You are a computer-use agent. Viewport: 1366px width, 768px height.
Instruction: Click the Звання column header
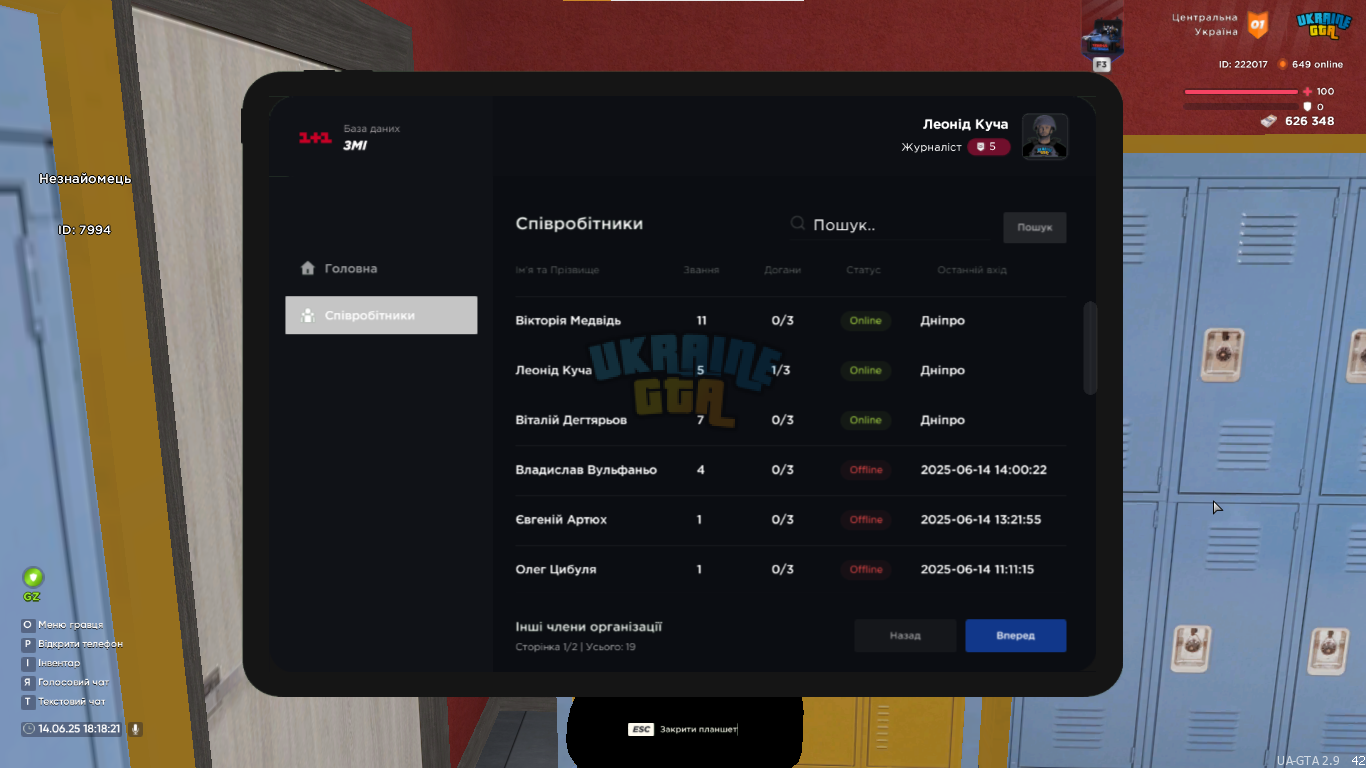point(701,270)
